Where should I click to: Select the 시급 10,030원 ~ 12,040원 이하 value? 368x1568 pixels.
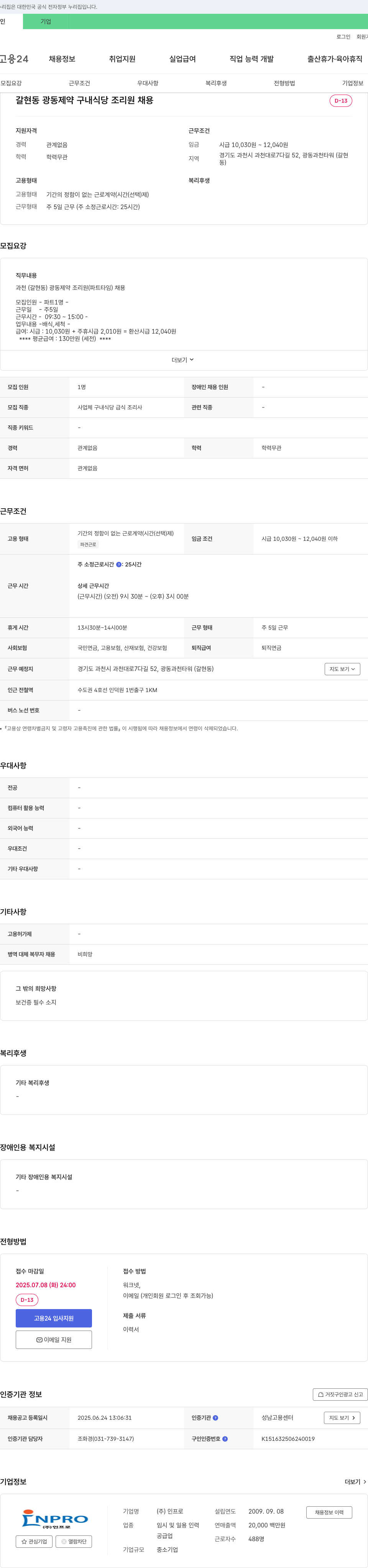[299, 539]
